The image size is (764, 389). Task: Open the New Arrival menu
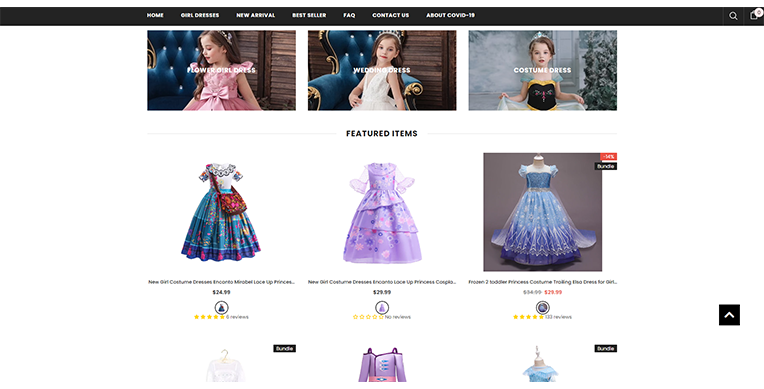pos(256,15)
